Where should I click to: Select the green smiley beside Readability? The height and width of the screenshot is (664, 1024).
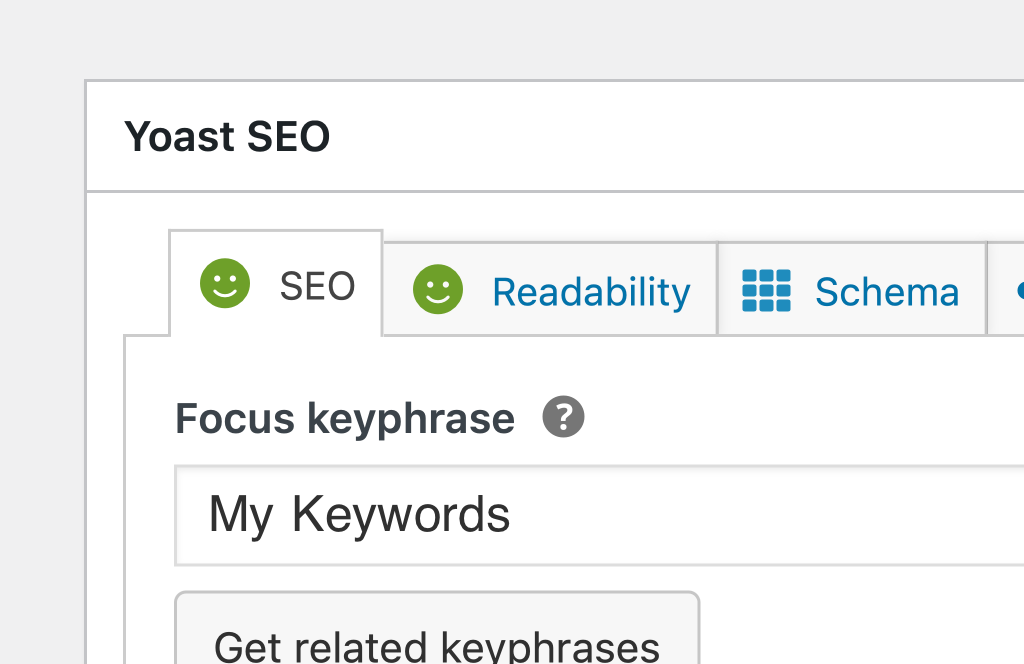[x=438, y=291]
